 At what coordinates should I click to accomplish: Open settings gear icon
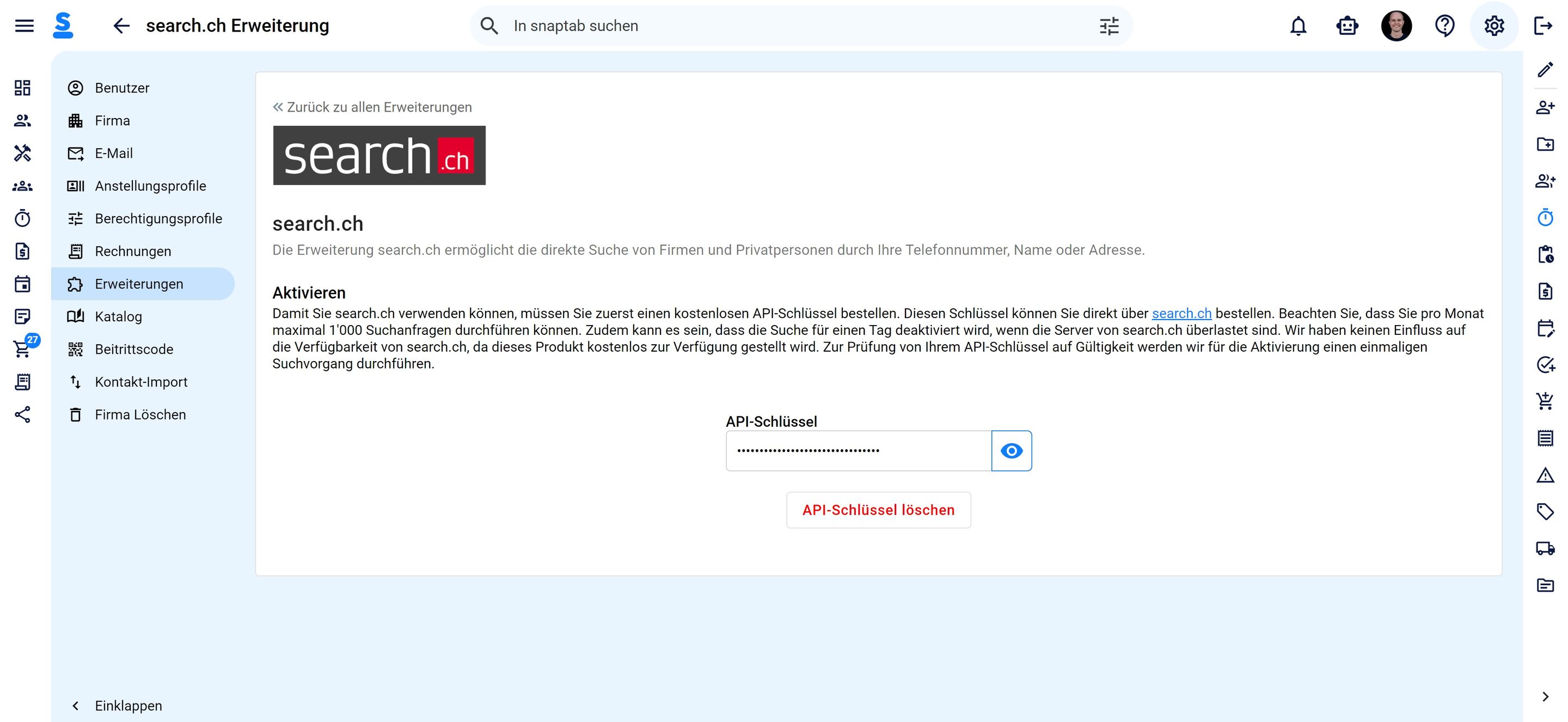pyautogui.click(x=1494, y=26)
